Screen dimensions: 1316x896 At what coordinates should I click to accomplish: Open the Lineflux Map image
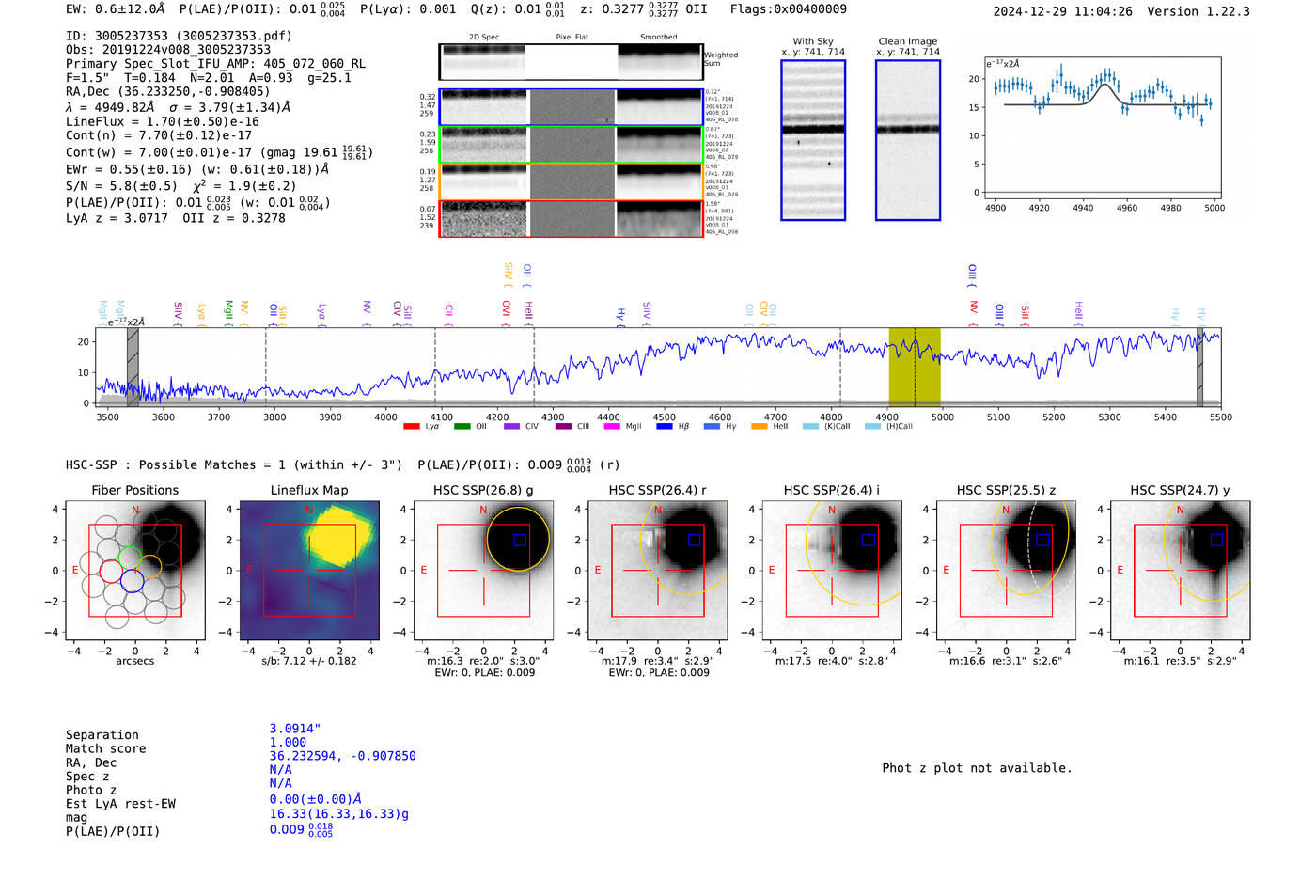309,570
